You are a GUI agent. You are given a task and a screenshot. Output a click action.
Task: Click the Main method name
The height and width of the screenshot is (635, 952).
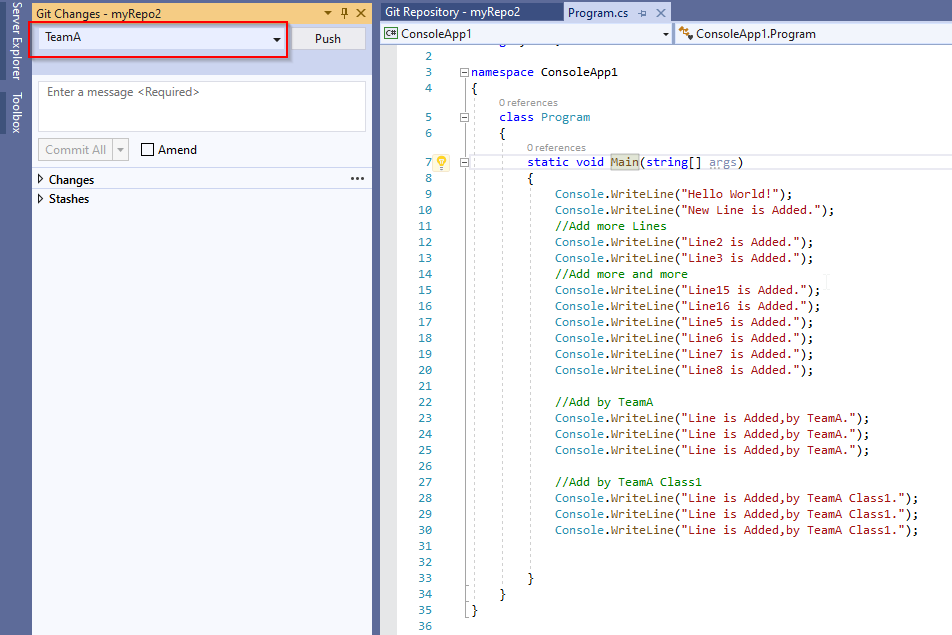[x=625, y=162]
